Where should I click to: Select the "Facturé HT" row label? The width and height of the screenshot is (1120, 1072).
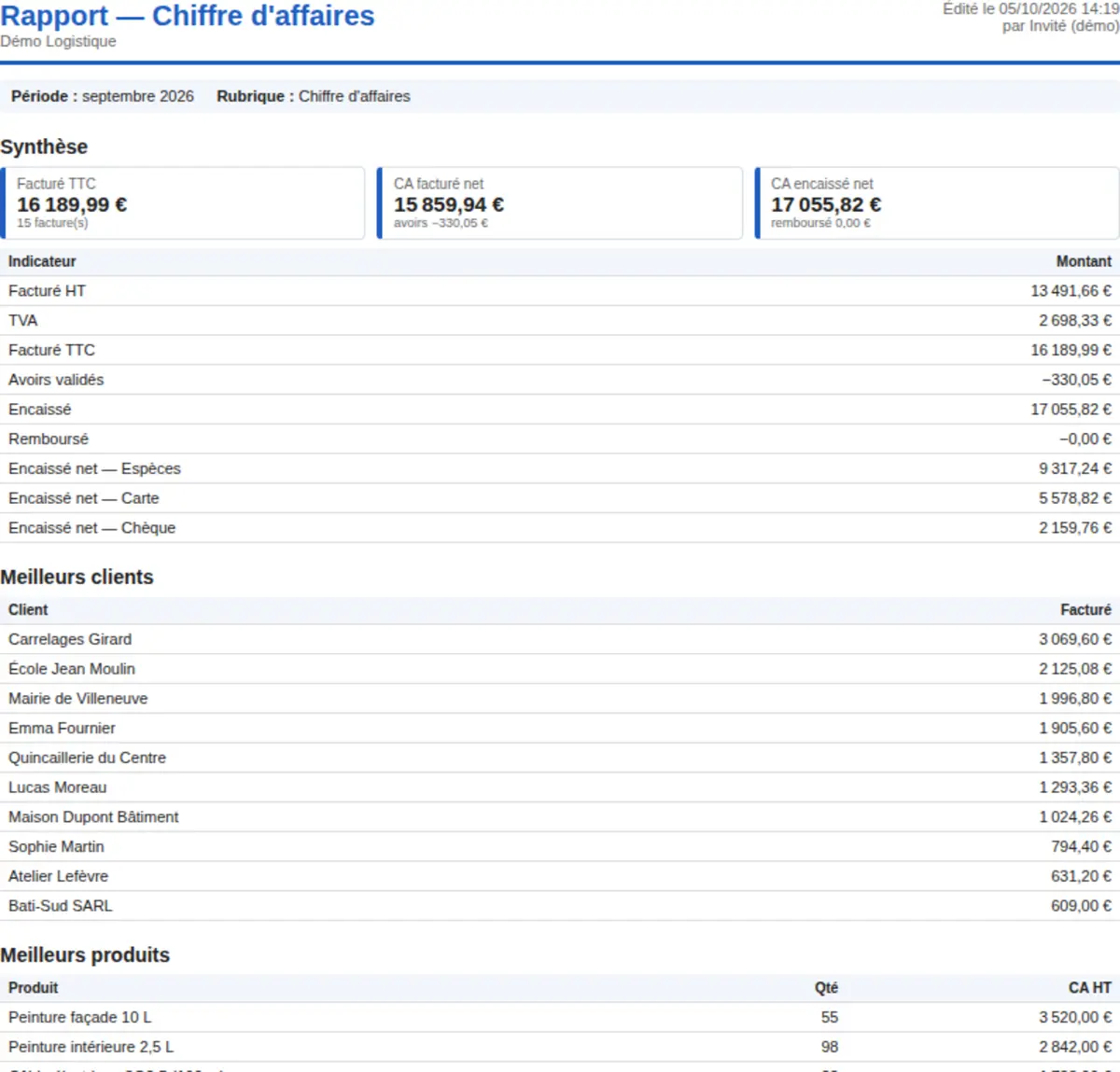[x=47, y=291]
